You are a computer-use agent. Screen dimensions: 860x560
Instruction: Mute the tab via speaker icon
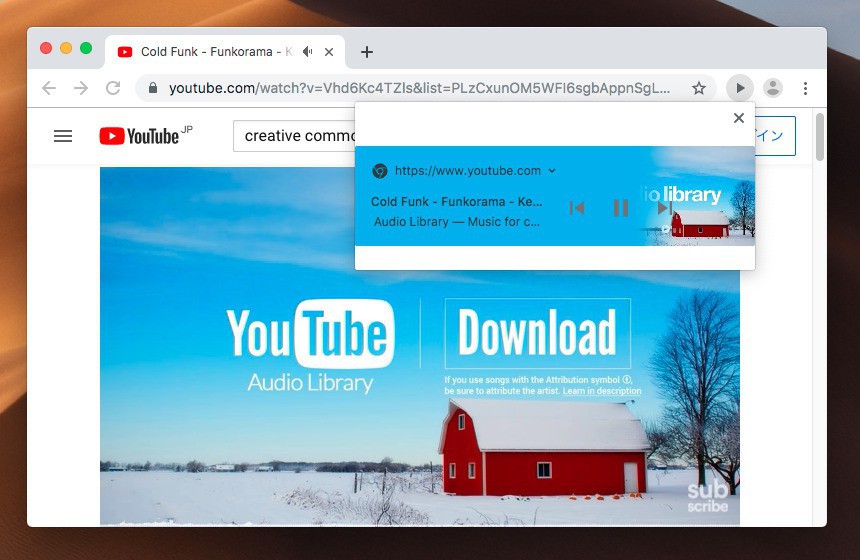click(308, 52)
